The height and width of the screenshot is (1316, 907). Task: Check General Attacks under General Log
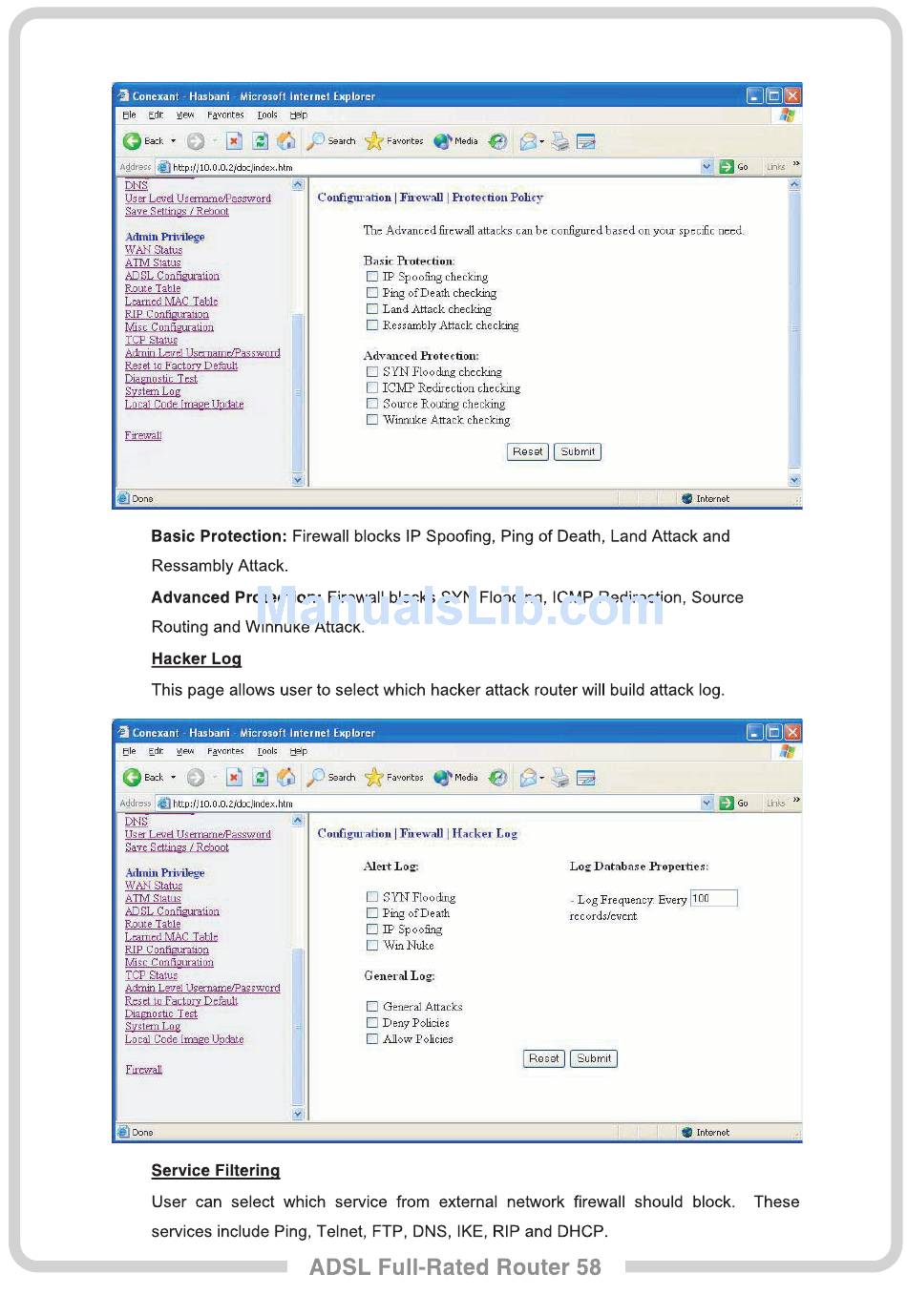tap(372, 1007)
